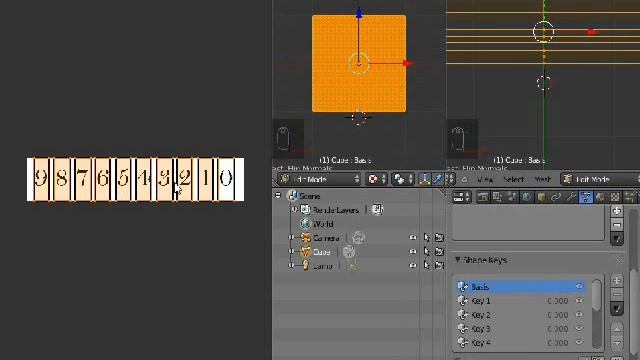Screen dimensions: 640x360
Task: Toggle Cube renderability icon
Action: coord(439,251)
